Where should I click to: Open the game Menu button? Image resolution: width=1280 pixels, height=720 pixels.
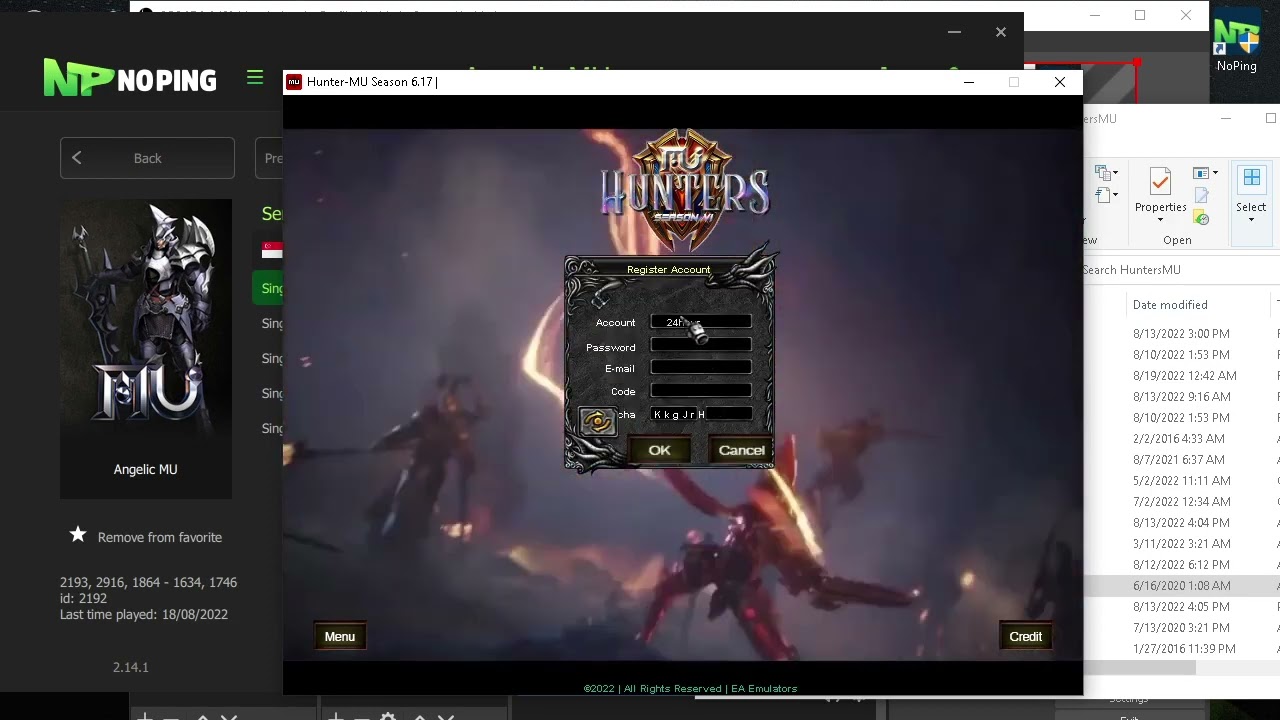pos(339,636)
